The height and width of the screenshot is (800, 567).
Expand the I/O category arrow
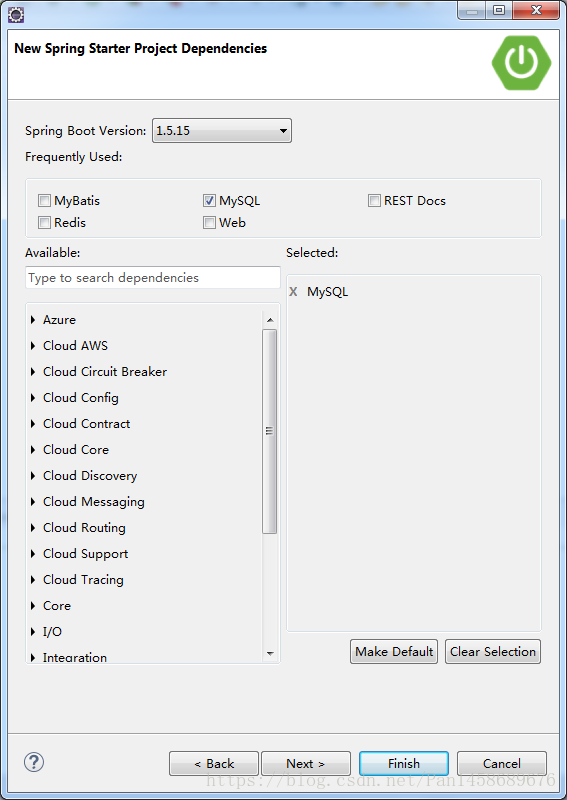click(33, 632)
